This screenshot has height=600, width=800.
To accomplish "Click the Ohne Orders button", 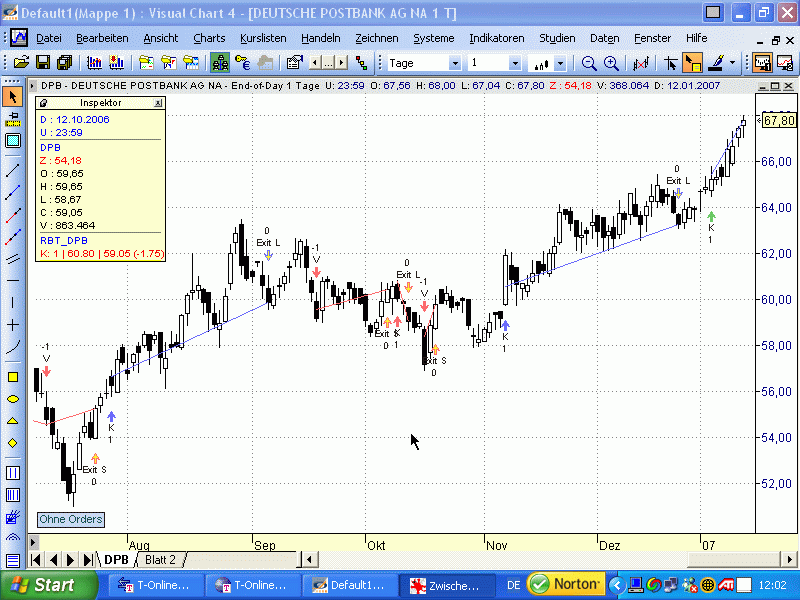I will tap(71, 519).
